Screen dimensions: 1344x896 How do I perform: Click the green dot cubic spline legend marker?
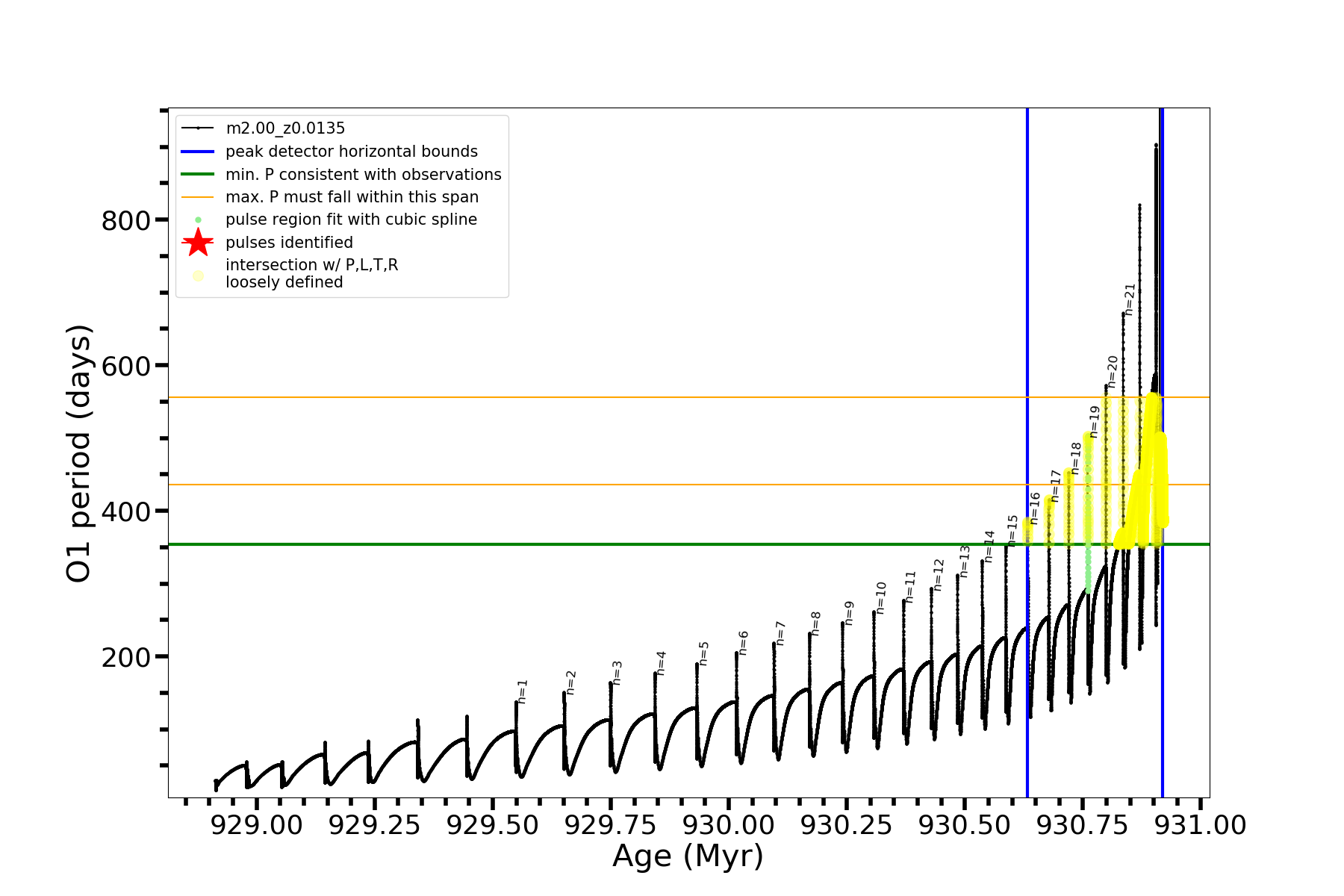[x=198, y=220]
